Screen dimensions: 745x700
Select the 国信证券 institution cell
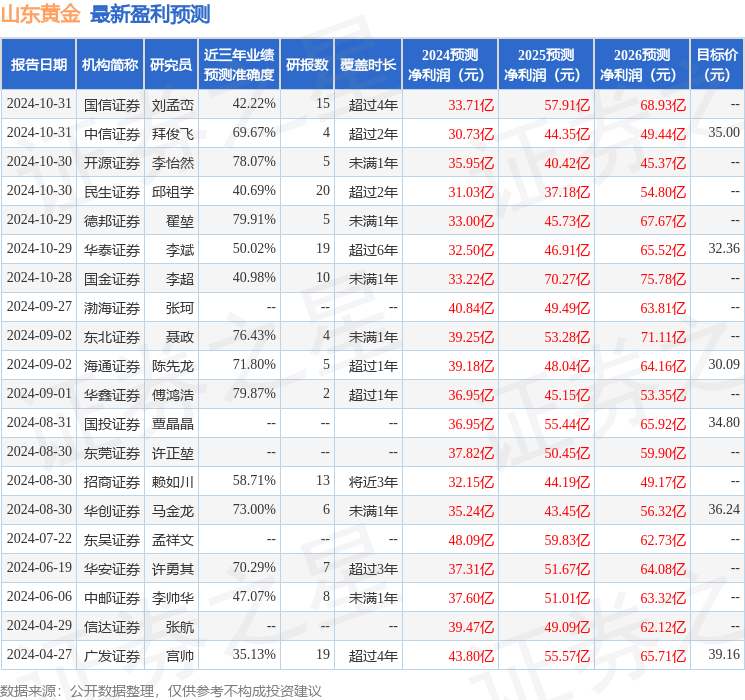point(112,105)
